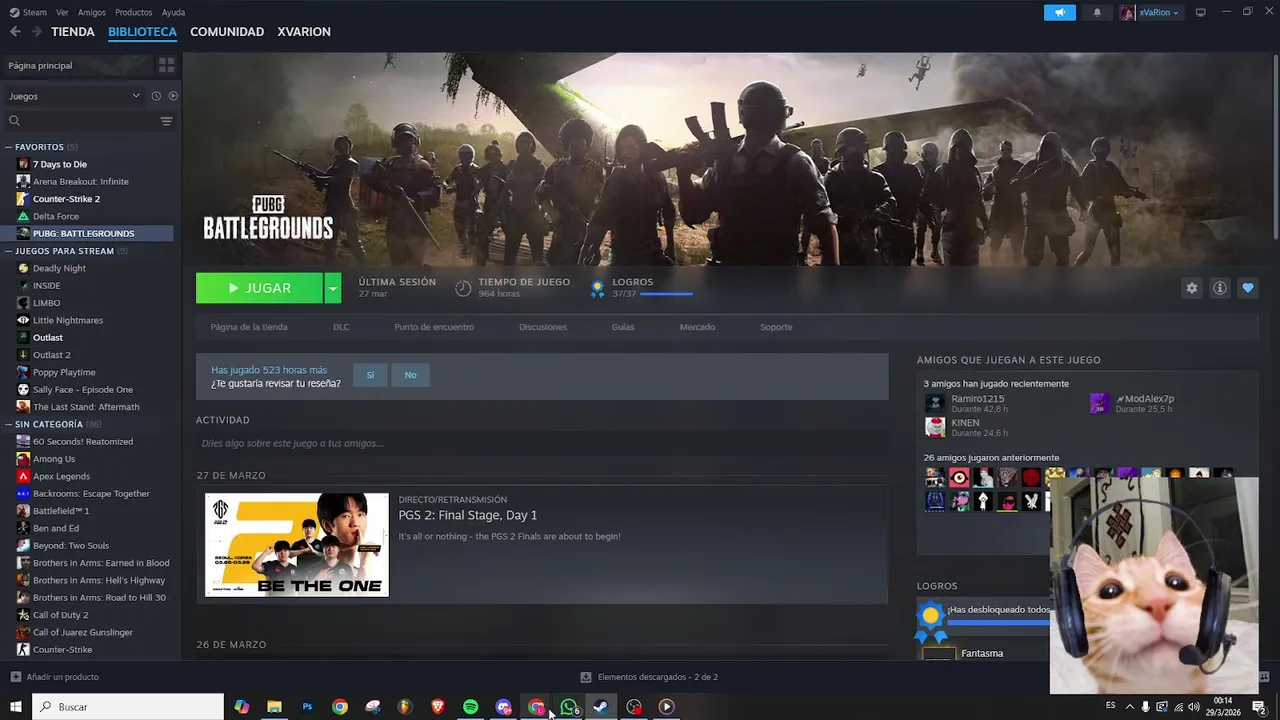Screen dimensions: 1280x720
Task: Click the activity comment input field
Action: pyautogui.click(x=542, y=443)
